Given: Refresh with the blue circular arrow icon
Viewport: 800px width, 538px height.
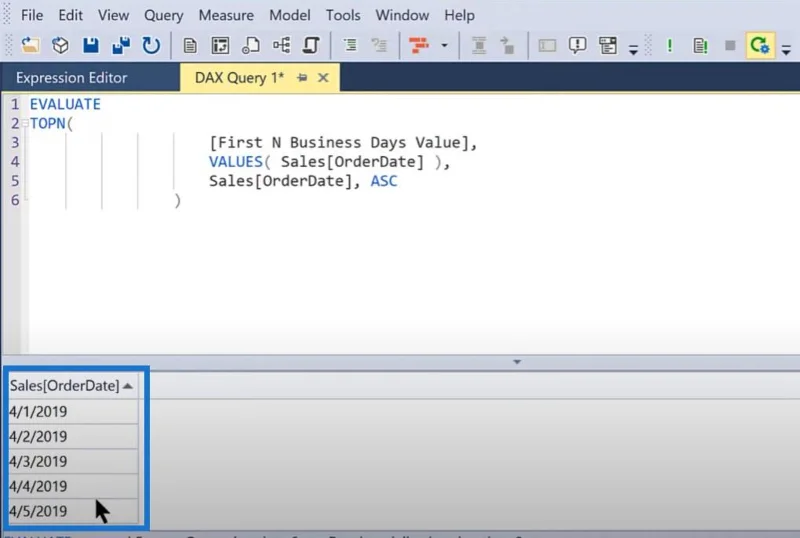Looking at the screenshot, I should 151,46.
